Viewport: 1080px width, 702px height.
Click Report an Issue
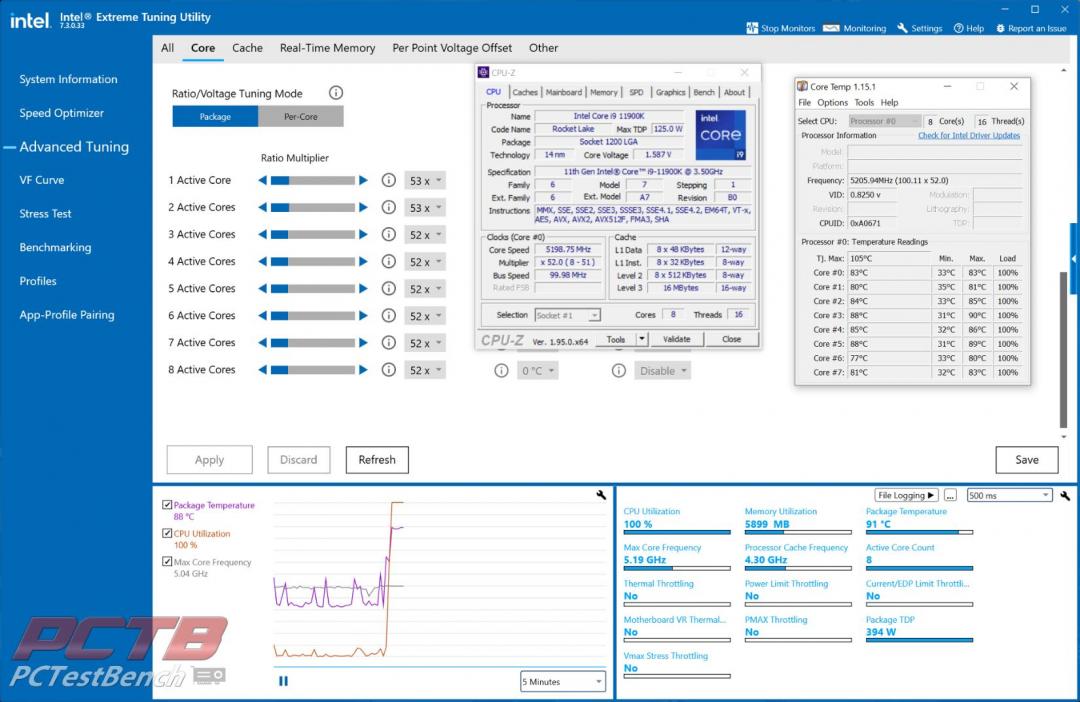[1031, 28]
